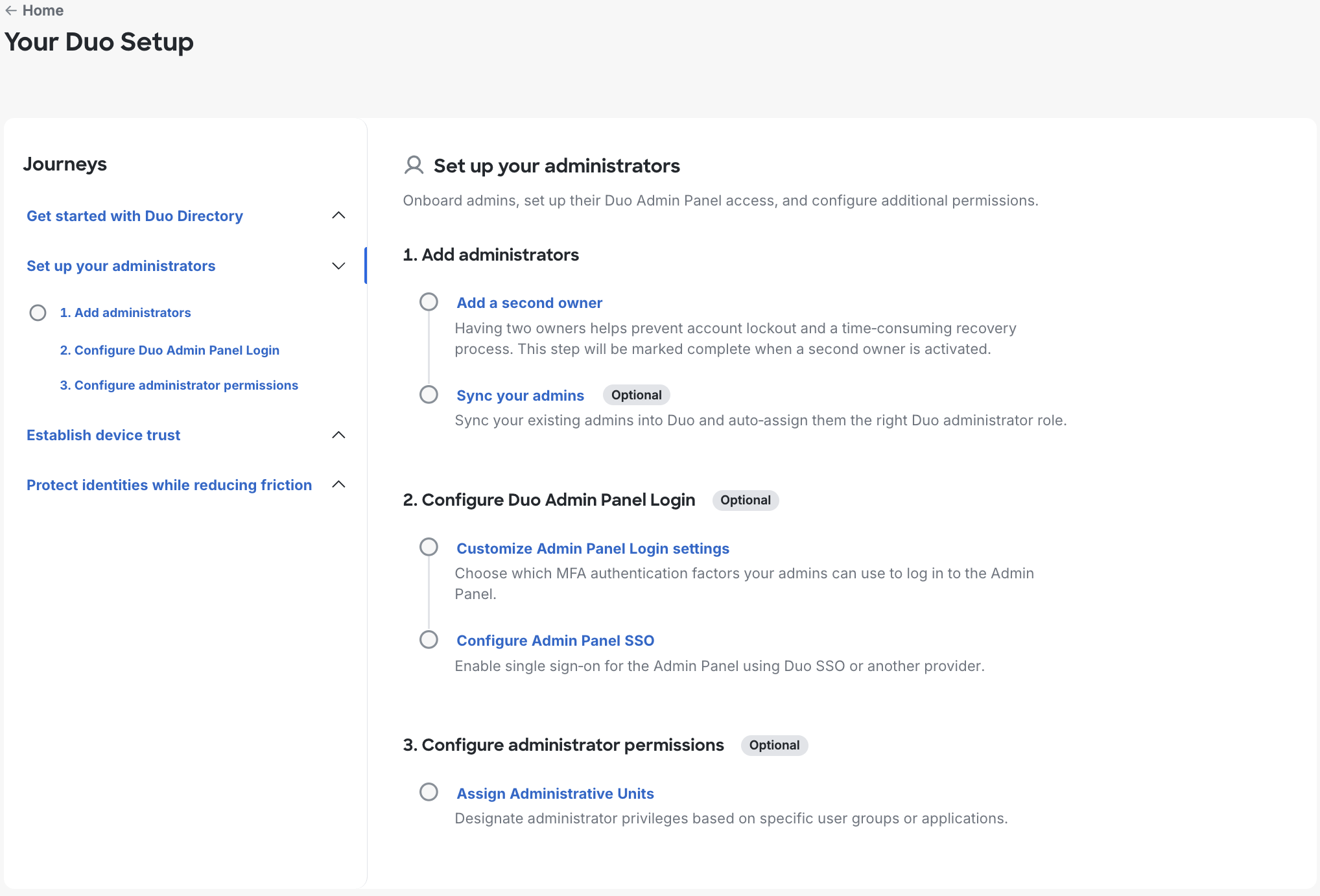Click the user icon beside Set up your administrators heading
Image resolution: width=1320 pixels, height=896 pixels.
point(414,165)
